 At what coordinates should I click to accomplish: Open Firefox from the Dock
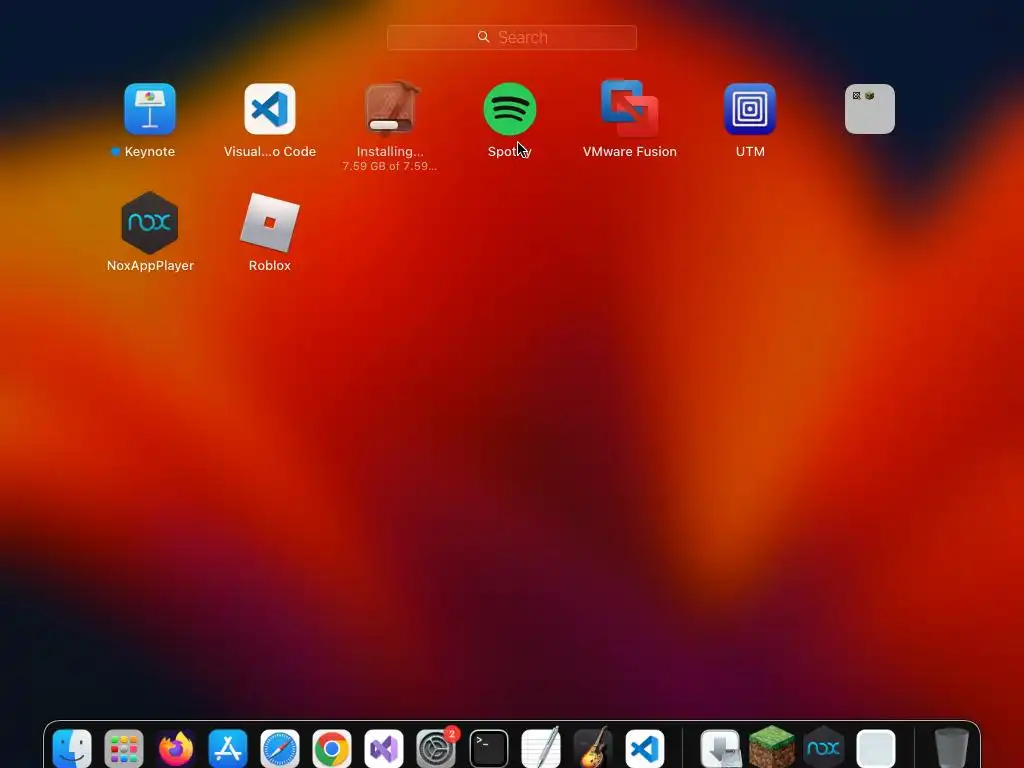coord(176,748)
